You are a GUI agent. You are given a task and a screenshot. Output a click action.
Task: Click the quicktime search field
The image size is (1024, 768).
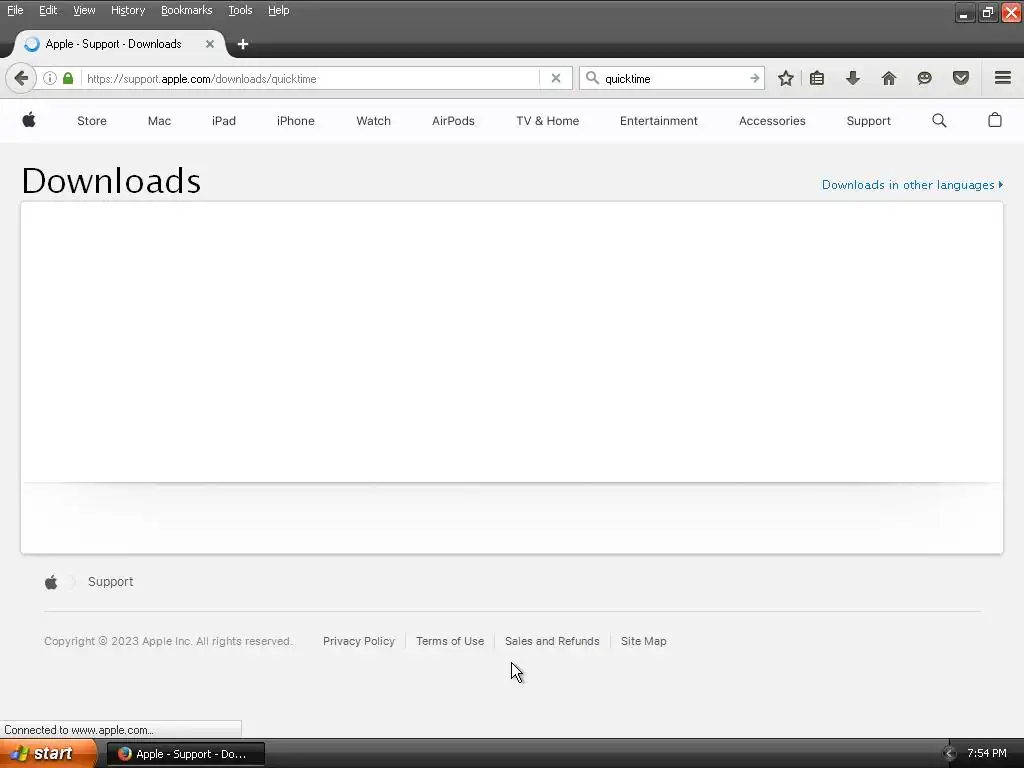tap(674, 78)
